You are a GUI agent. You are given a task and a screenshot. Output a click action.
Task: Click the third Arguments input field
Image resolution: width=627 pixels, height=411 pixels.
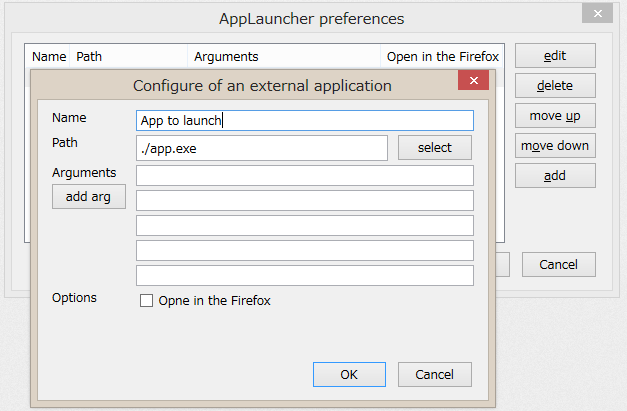click(305, 225)
